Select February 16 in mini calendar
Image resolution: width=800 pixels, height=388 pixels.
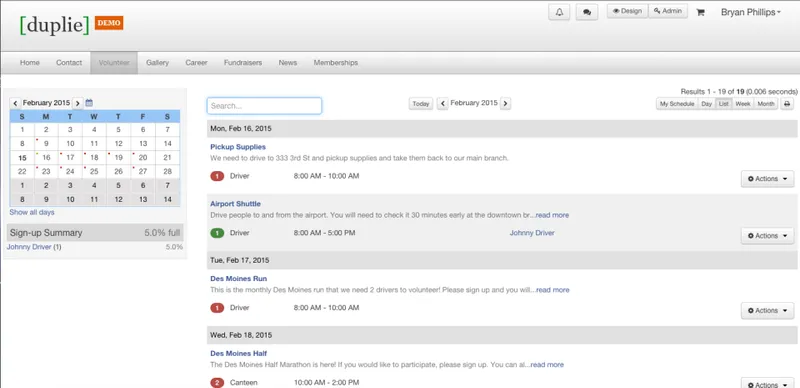point(46,158)
